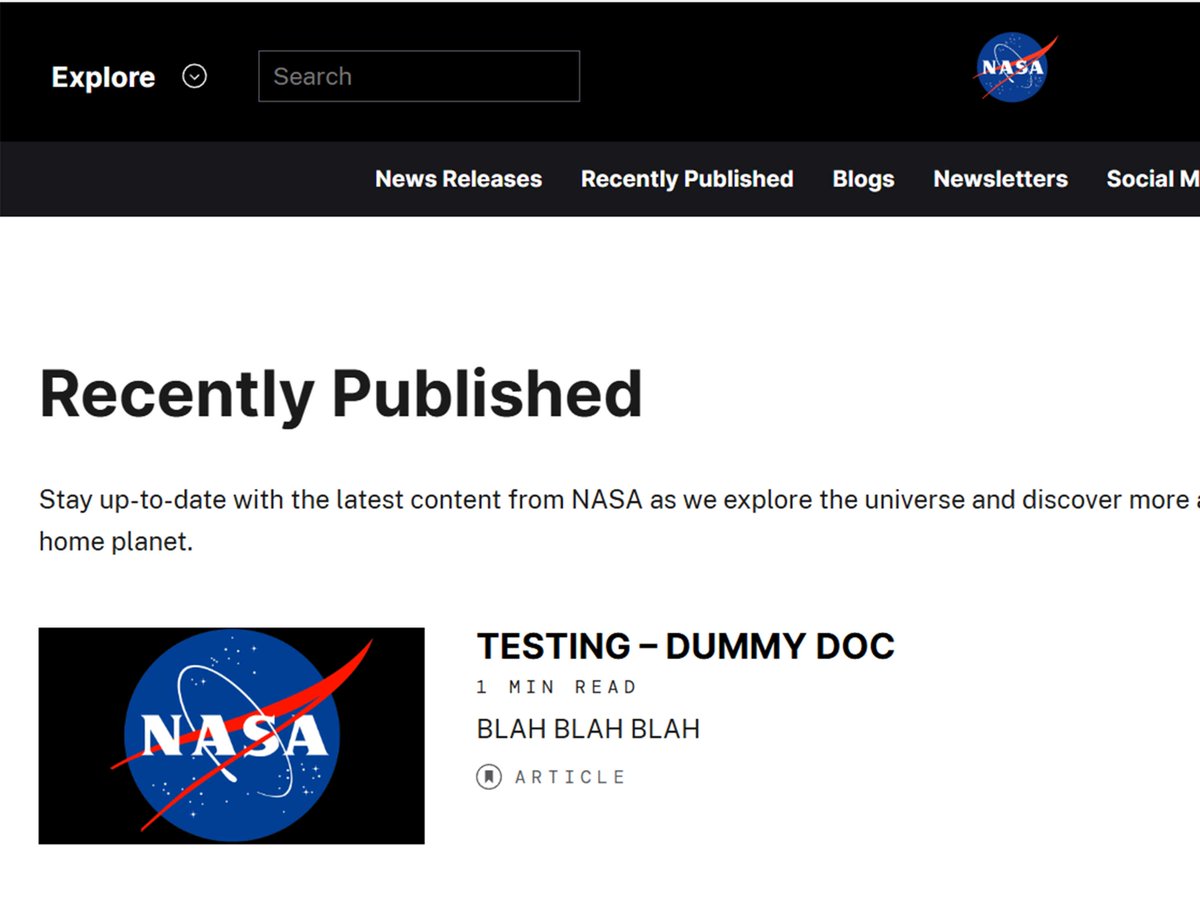Switch to the Recently Published tab
The width and height of the screenshot is (1200, 898).
pyautogui.click(x=687, y=179)
